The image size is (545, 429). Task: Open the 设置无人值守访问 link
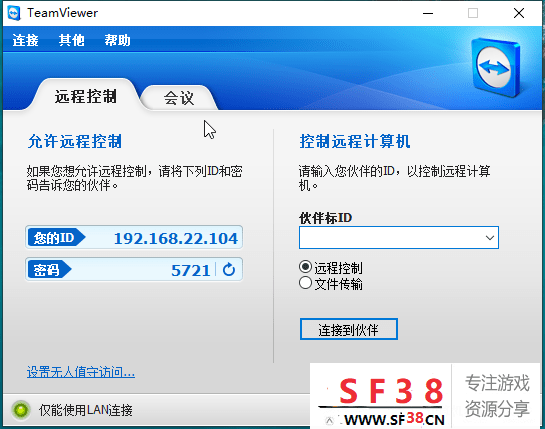pyautogui.click(x=81, y=372)
